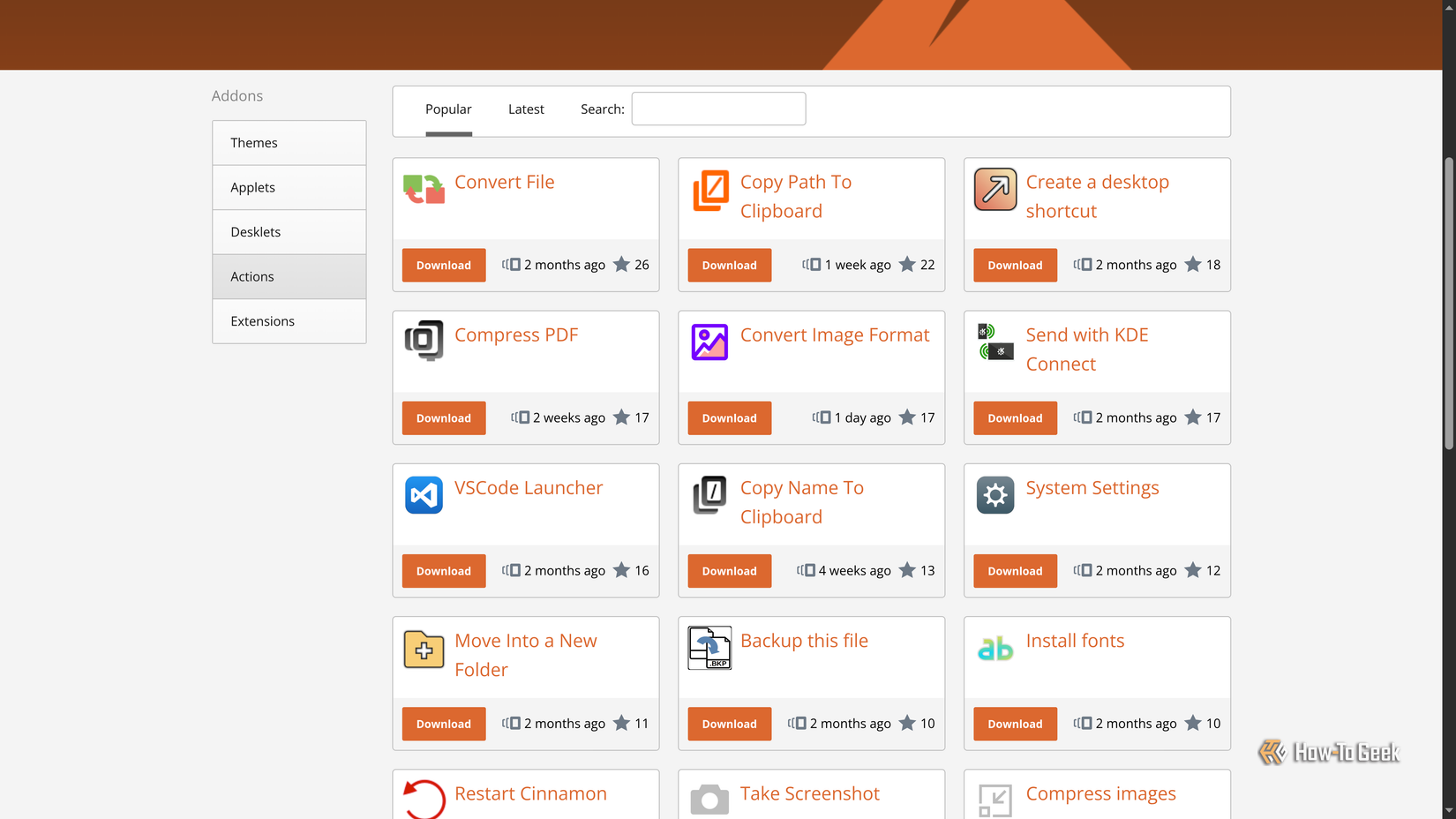Click the Send with KDE Connect icon
The width and height of the screenshot is (1456, 819).
(x=994, y=342)
